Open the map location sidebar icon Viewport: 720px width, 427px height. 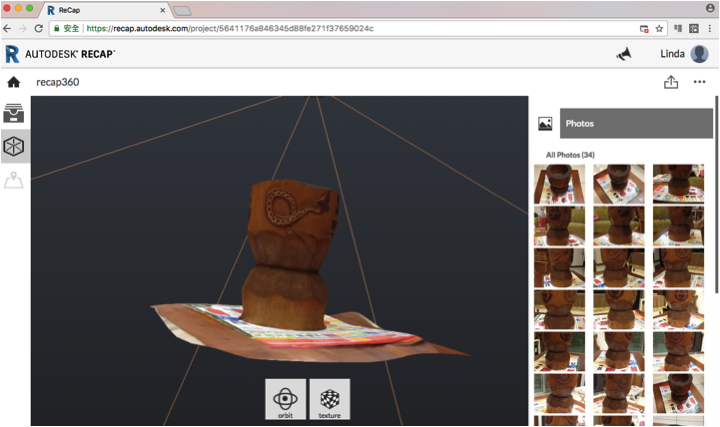(x=14, y=180)
